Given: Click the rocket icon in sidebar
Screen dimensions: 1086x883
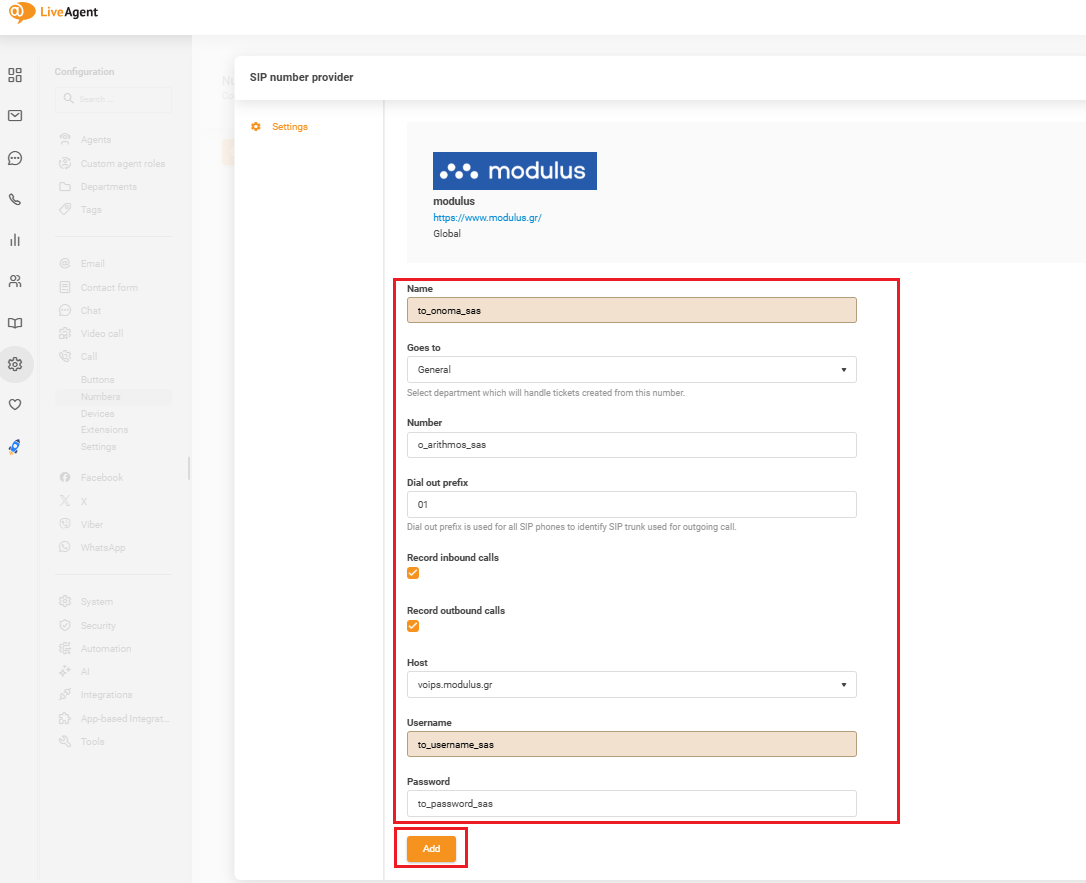Looking at the screenshot, I should point(15,447).
